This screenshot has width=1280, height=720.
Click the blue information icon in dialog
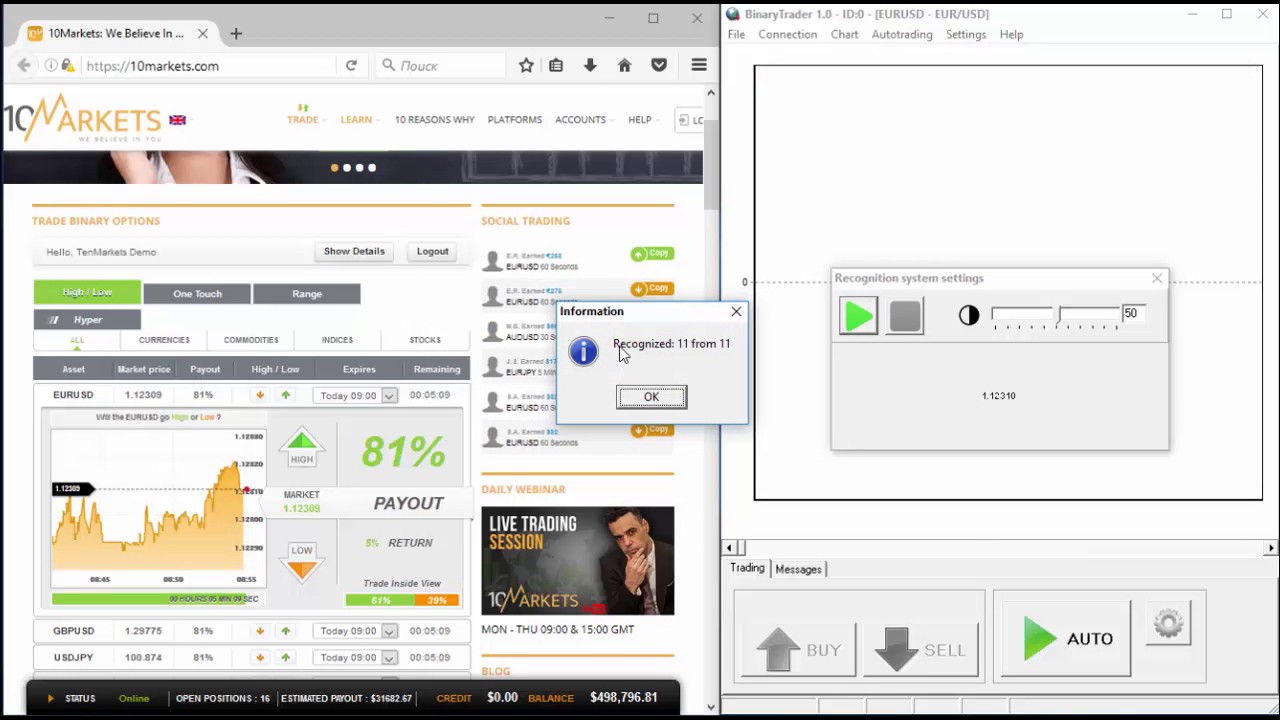point(583,351)
